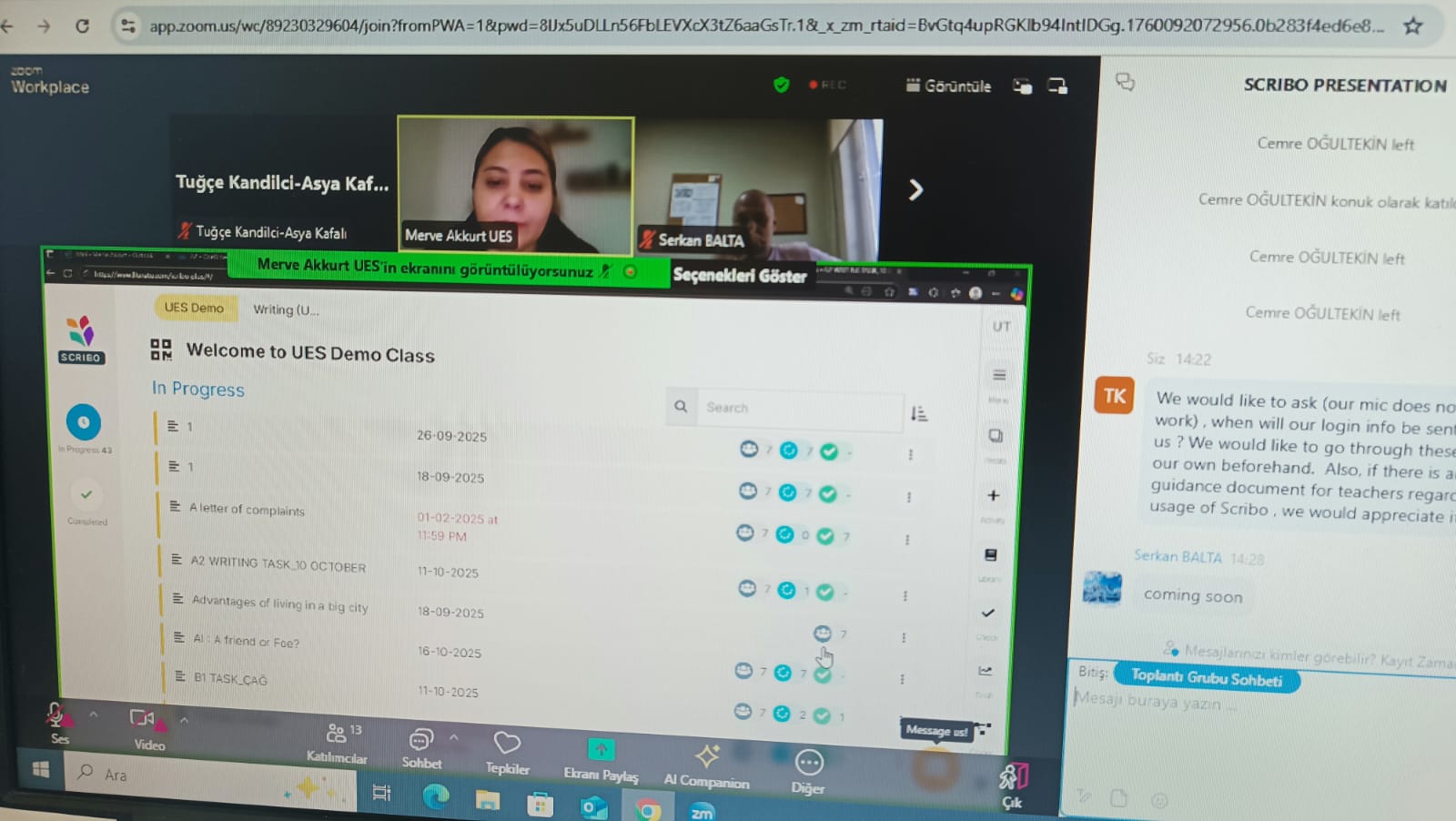This screenshot has height=821, width=1456.
Task: Click the Diğer more options icon
Action: coord(808,762)
